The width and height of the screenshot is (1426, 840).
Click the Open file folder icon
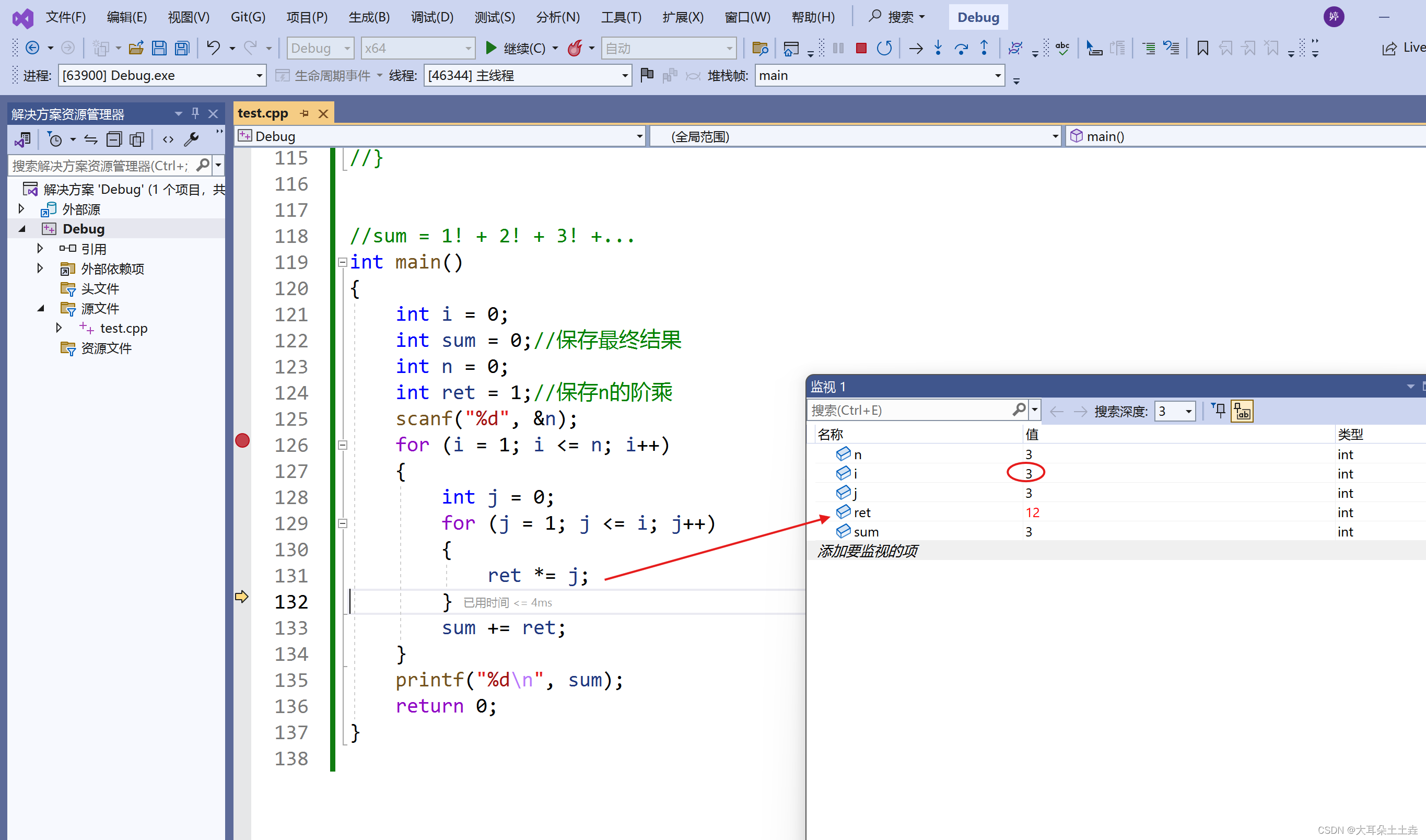point(136,48)
